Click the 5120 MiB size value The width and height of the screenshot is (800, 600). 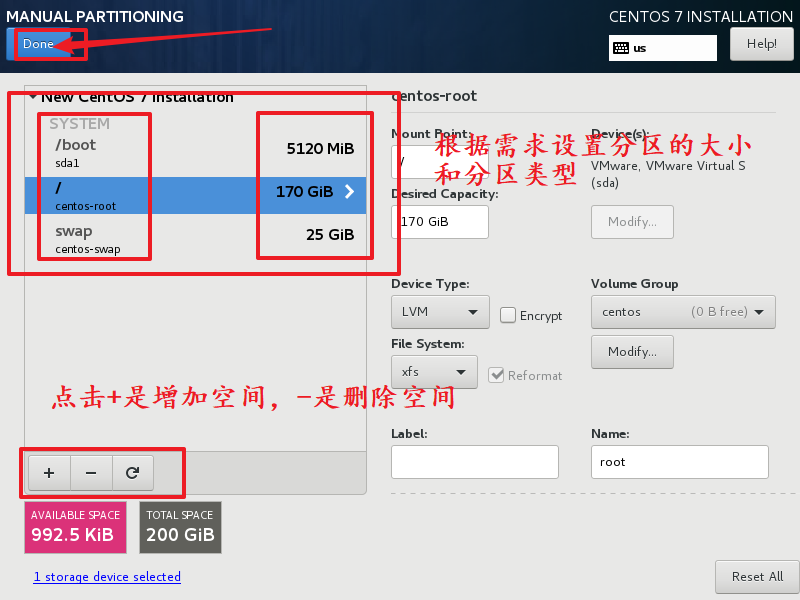click(320, 149)
